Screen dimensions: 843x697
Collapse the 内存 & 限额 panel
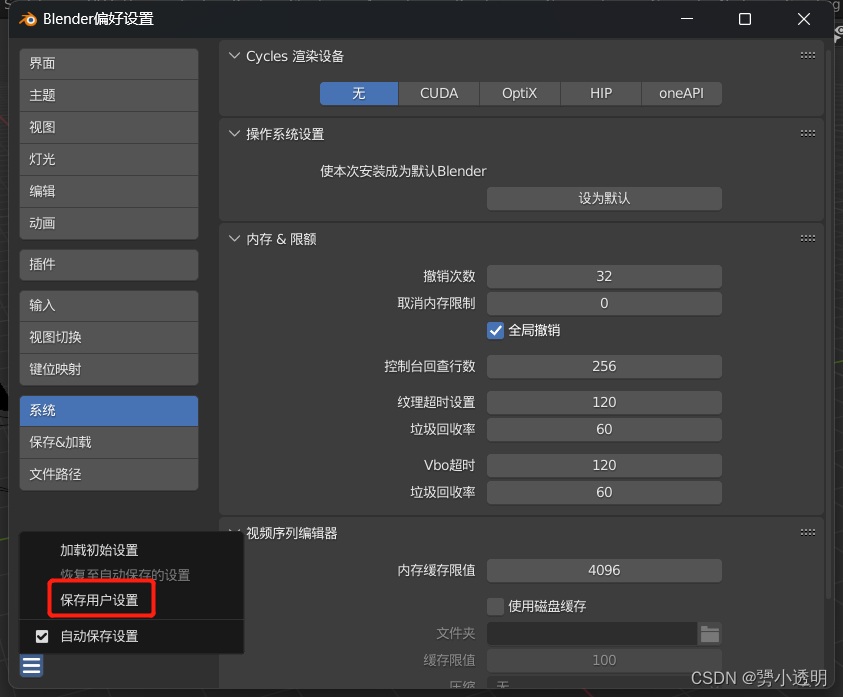(234, 238)
